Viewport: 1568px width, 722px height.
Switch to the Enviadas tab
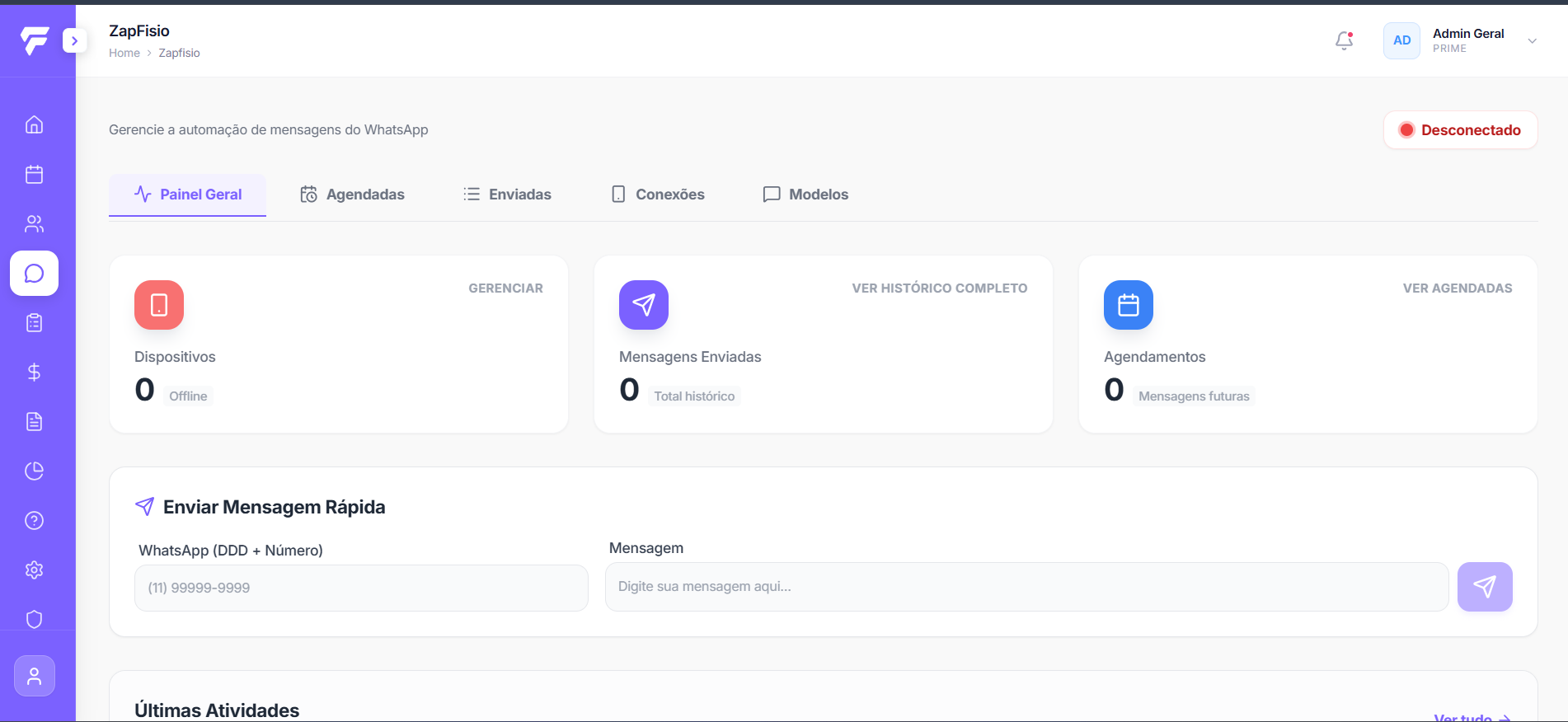(x=507, y=195)
